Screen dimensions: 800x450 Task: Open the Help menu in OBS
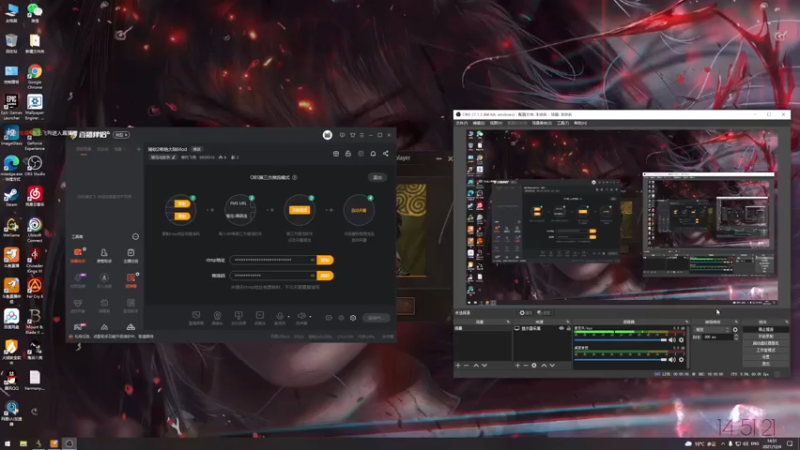[580, 123]
